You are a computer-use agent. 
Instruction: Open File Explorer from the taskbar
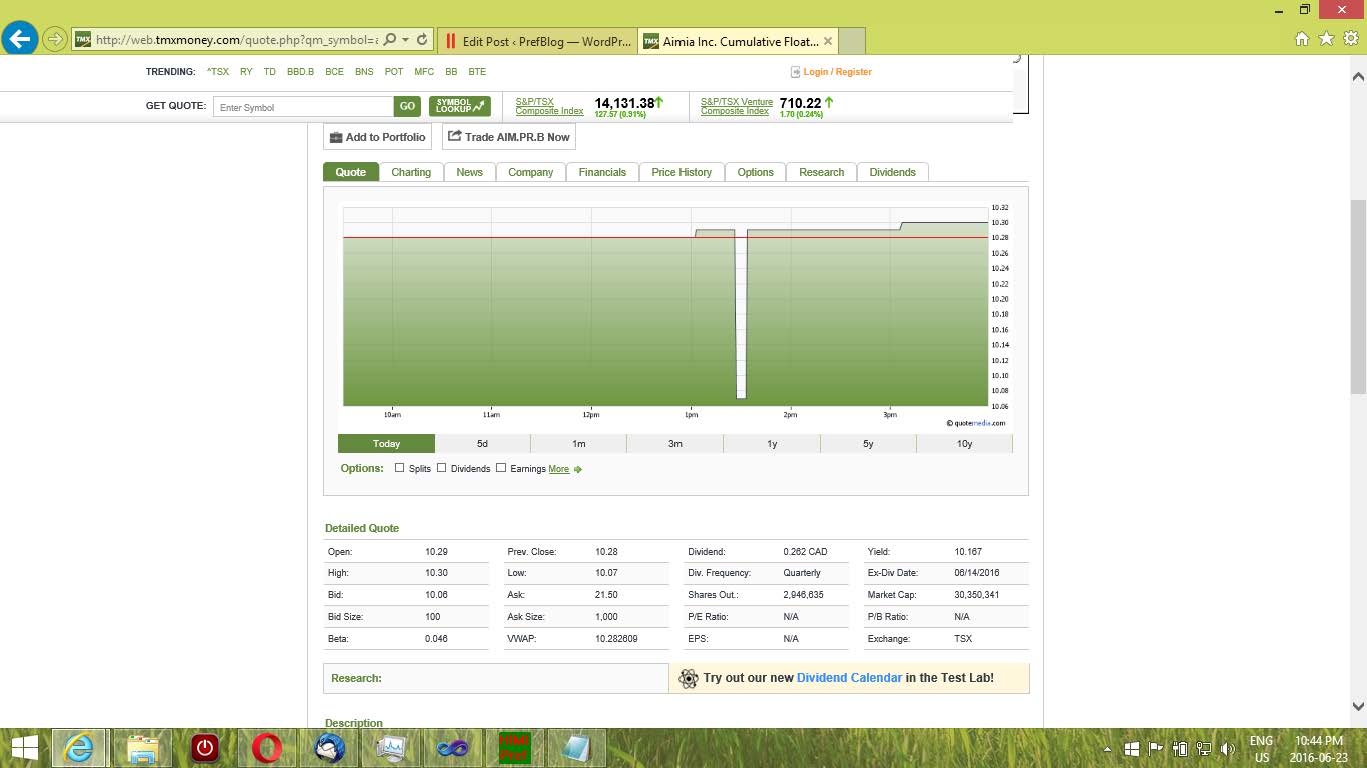(x=142, y=748)
